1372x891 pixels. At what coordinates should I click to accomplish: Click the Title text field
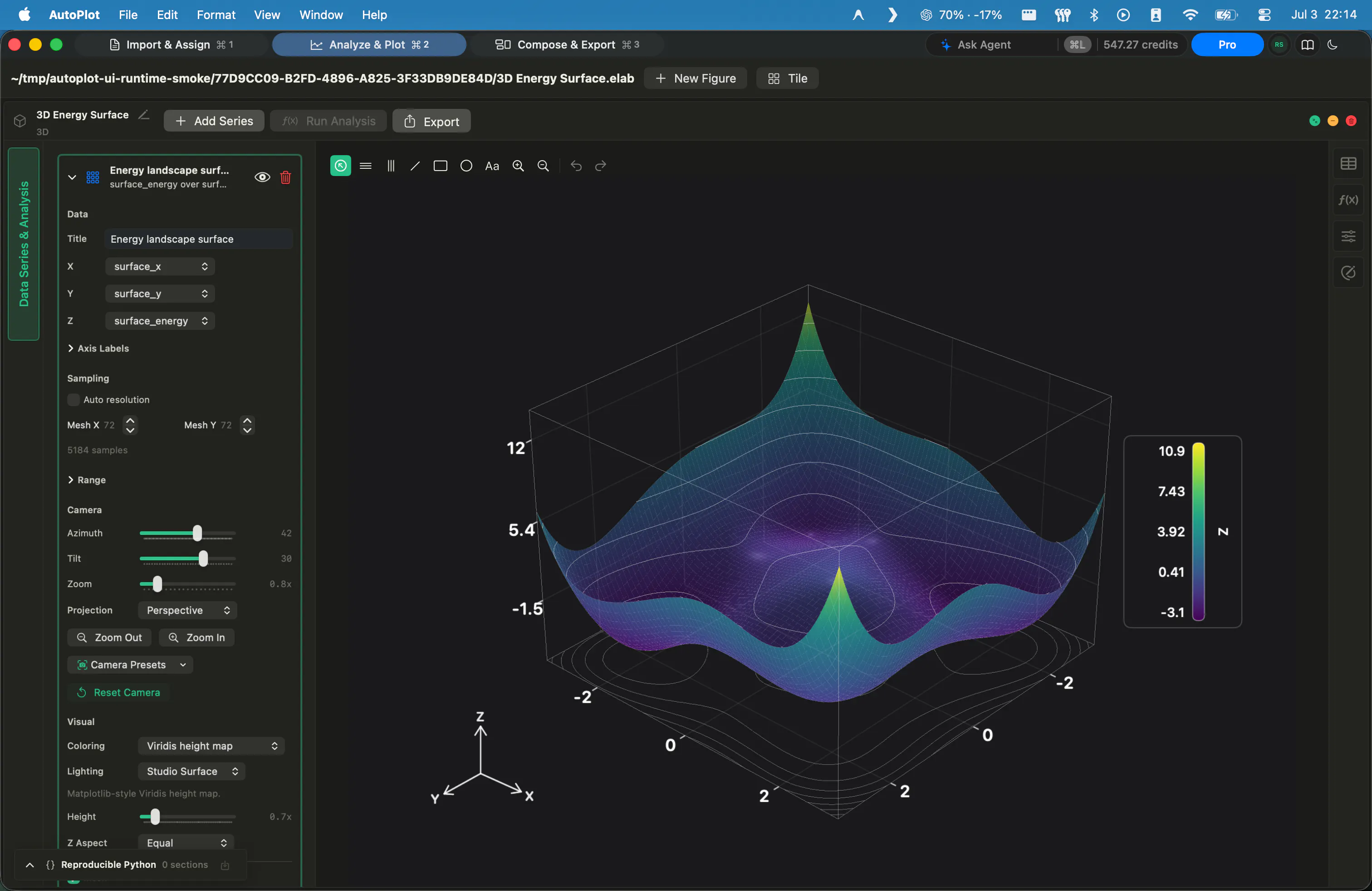[x=198, y=239]
